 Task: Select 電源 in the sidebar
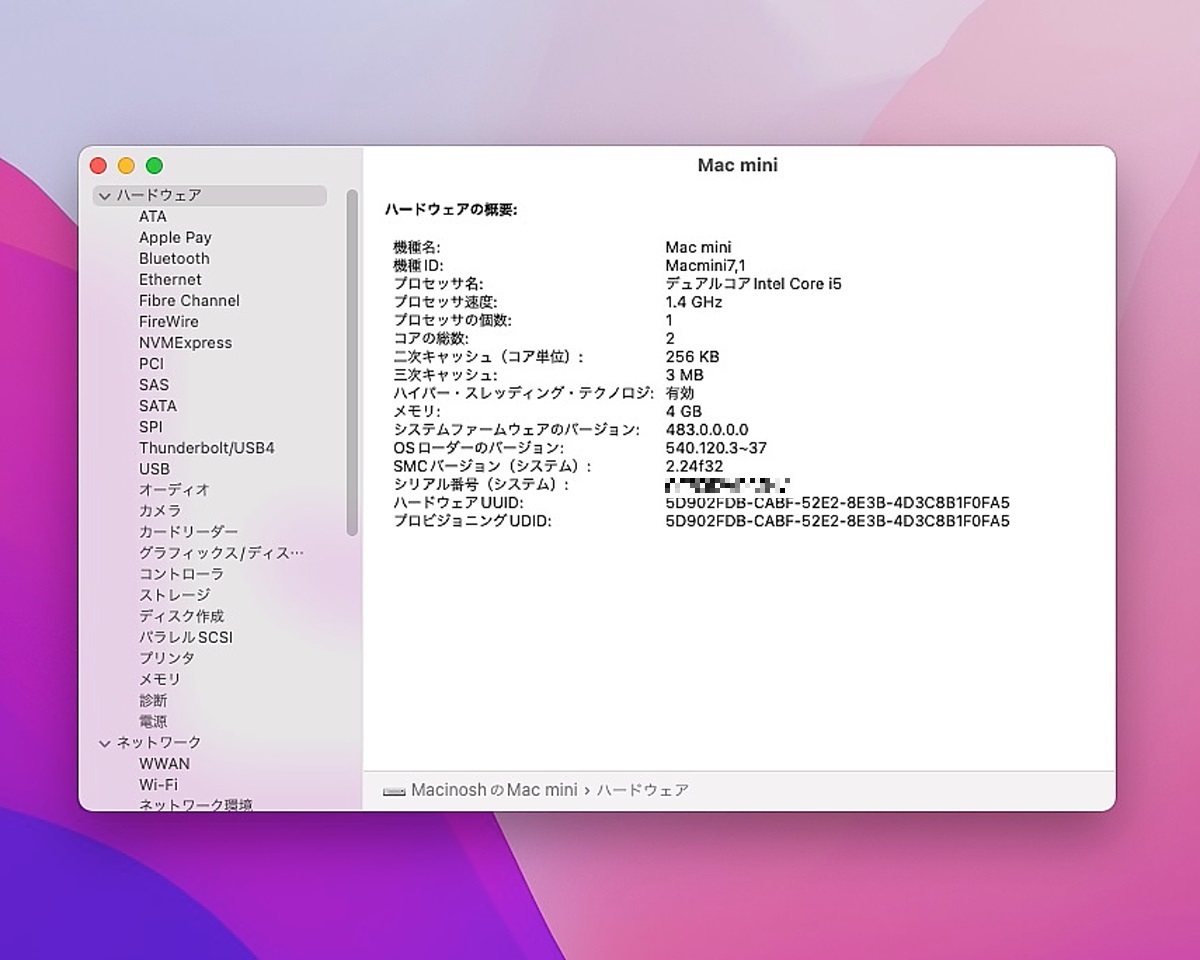[x=153, y=721]
